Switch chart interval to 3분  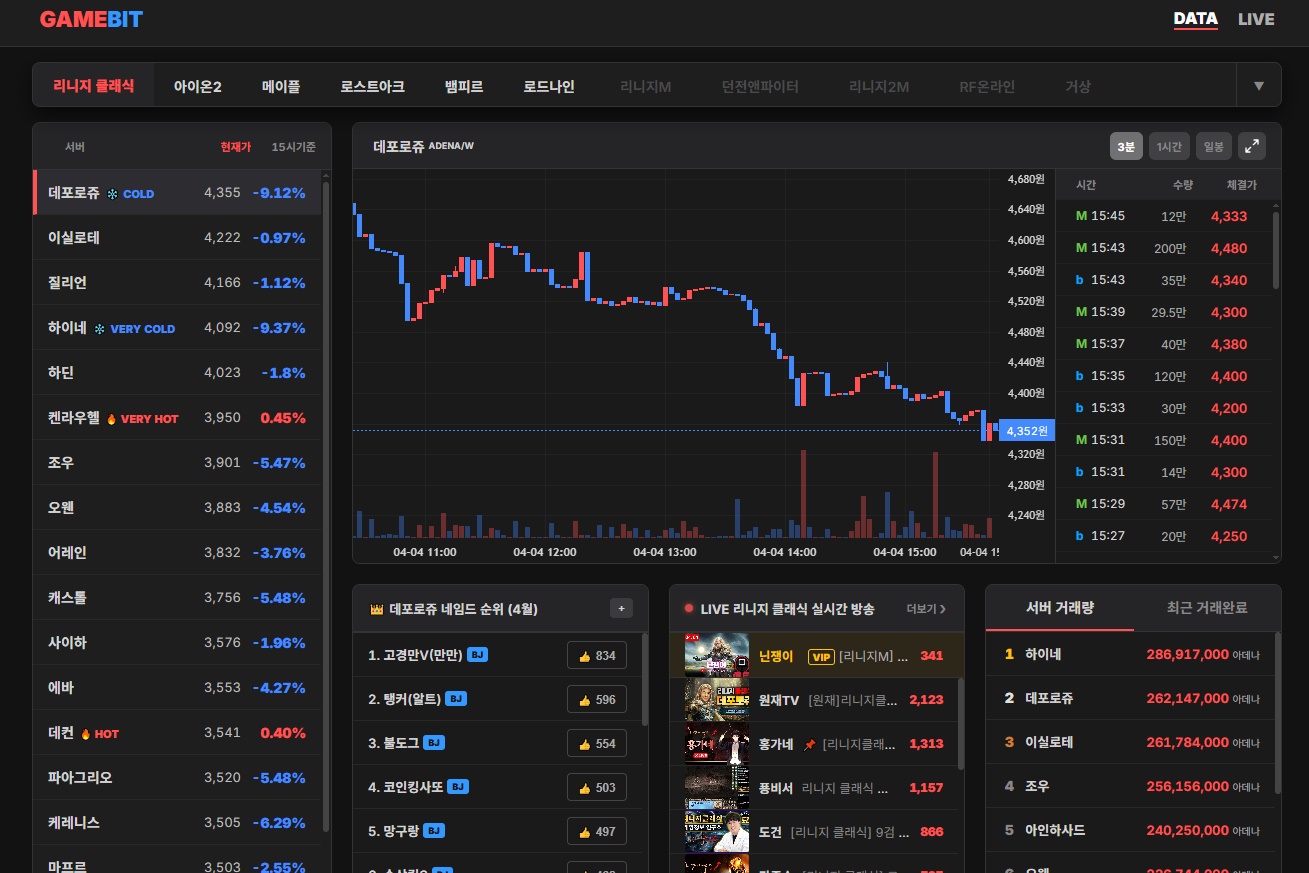pyautogui.click(x=1126, y=147)
